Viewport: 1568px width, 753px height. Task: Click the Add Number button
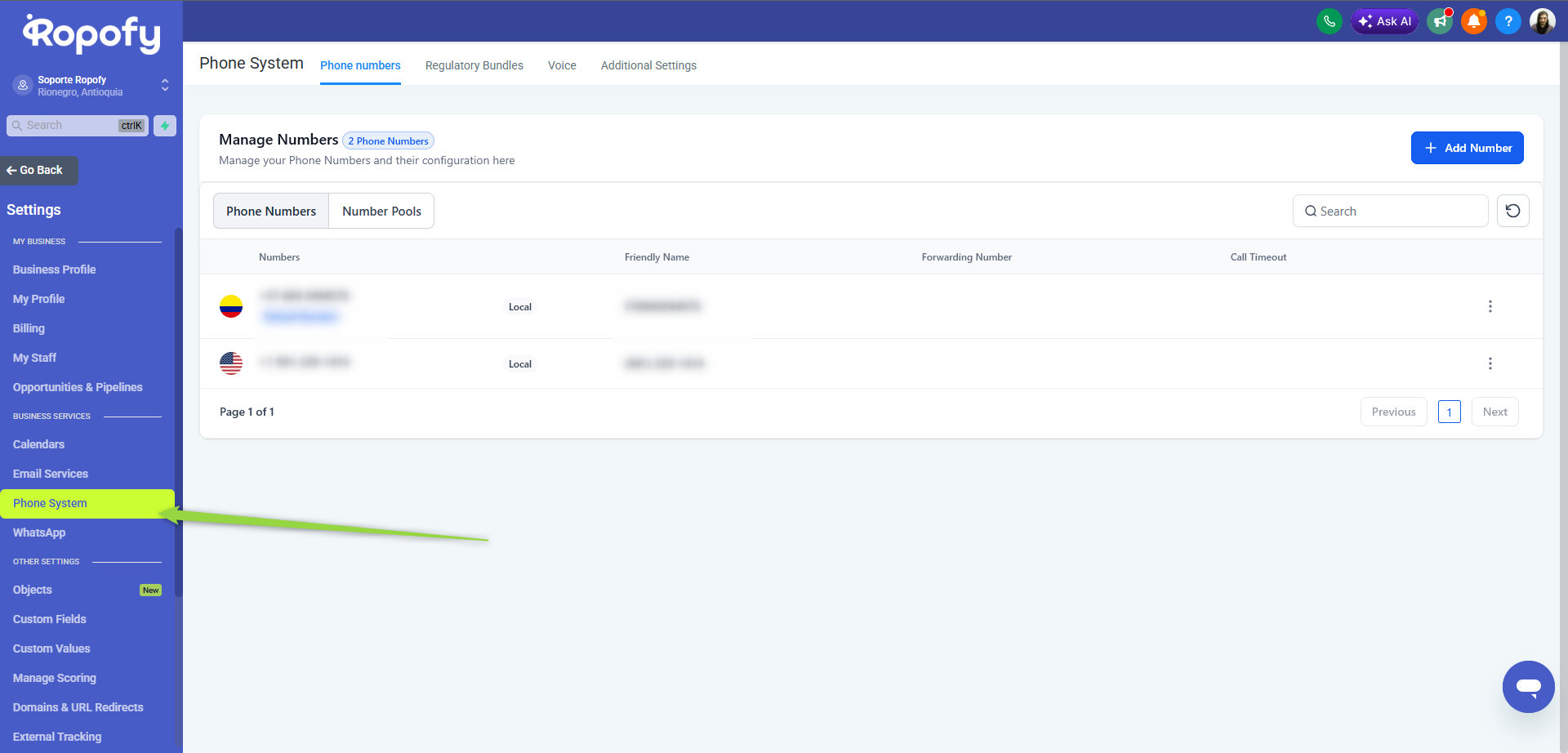[x=1467, y=148]
